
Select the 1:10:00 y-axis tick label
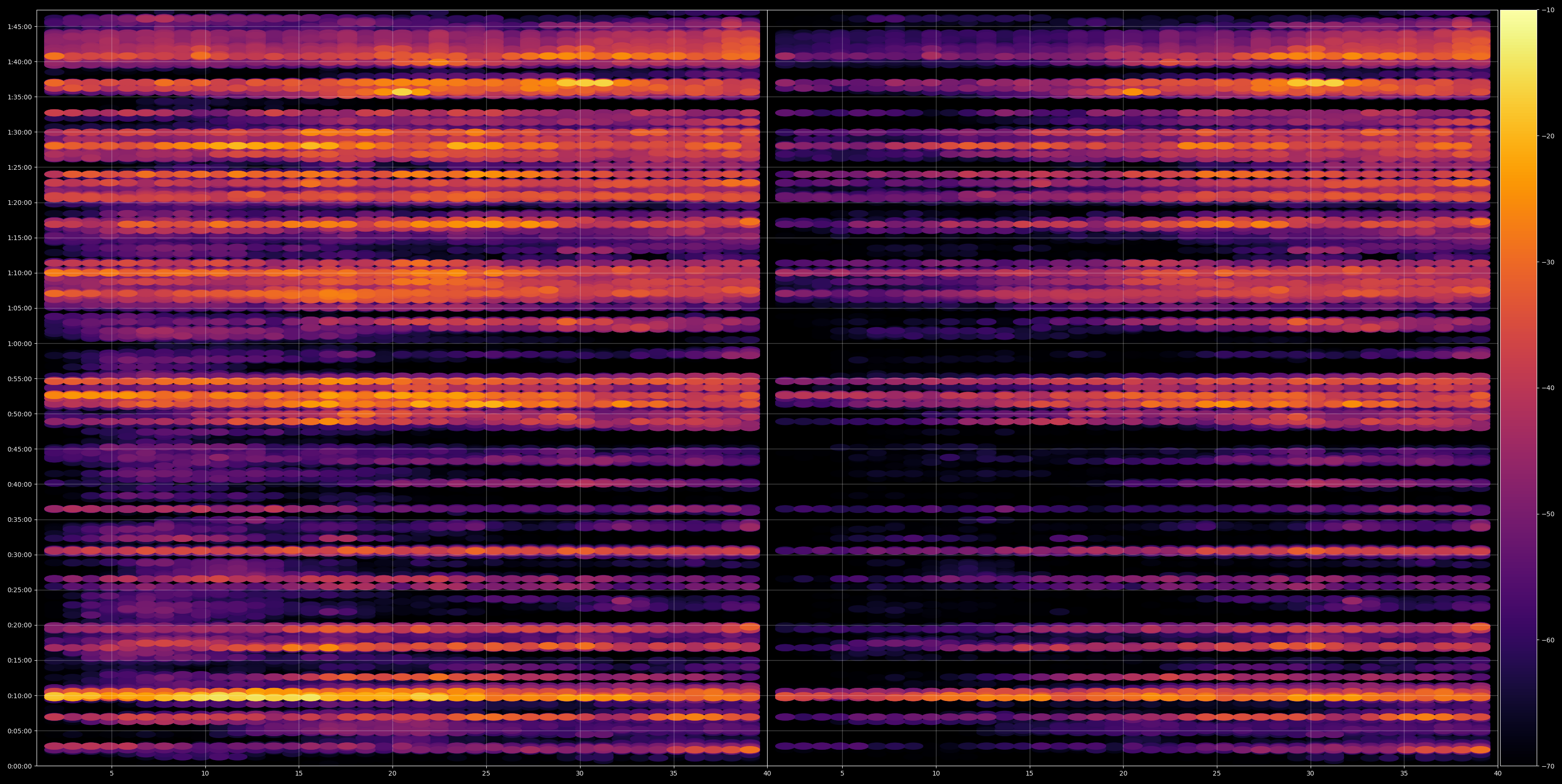[x=19, y=273]
